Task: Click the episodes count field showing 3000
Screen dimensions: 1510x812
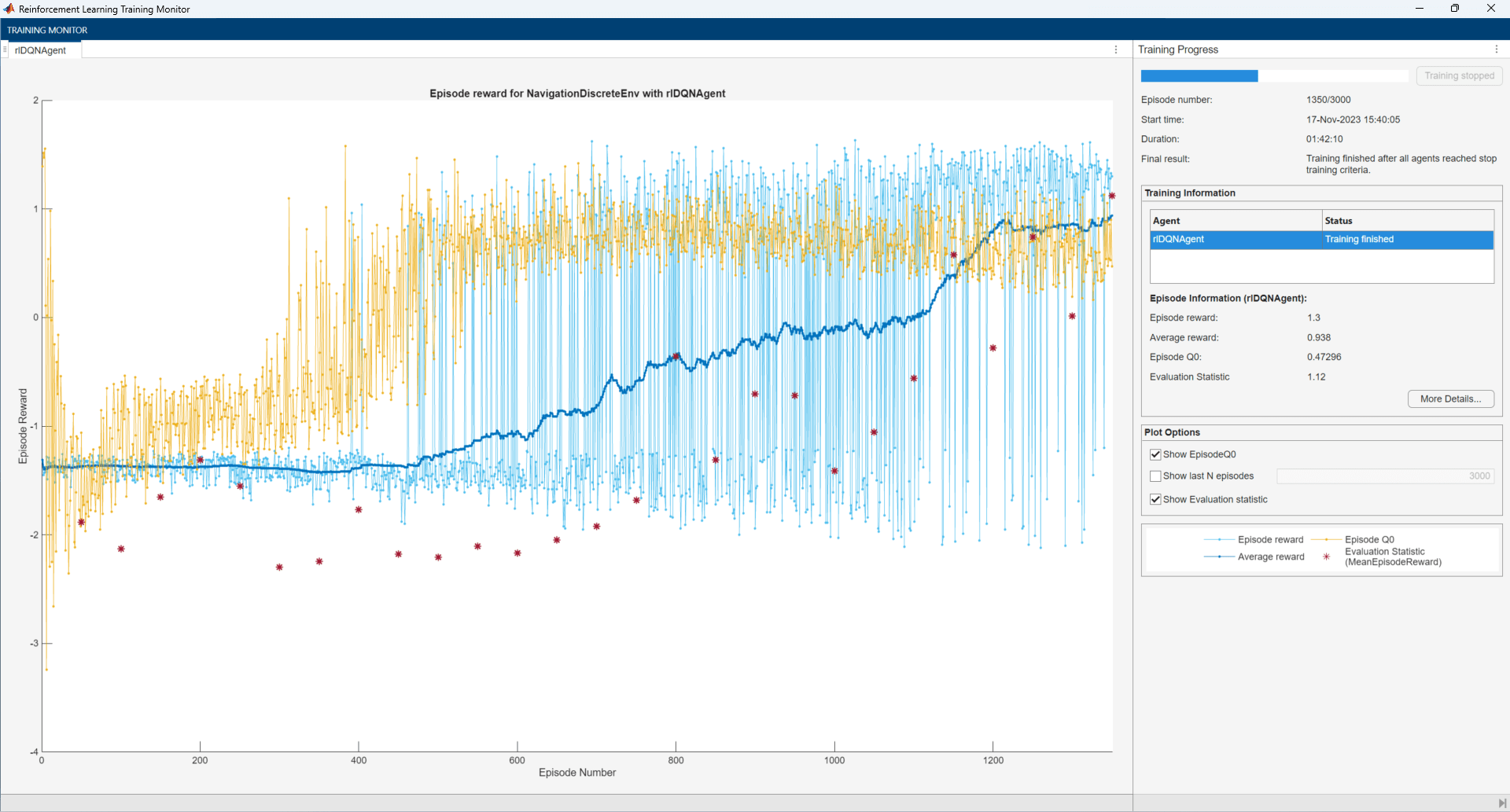Action: pyautogui.click(x=1384, y=476)
